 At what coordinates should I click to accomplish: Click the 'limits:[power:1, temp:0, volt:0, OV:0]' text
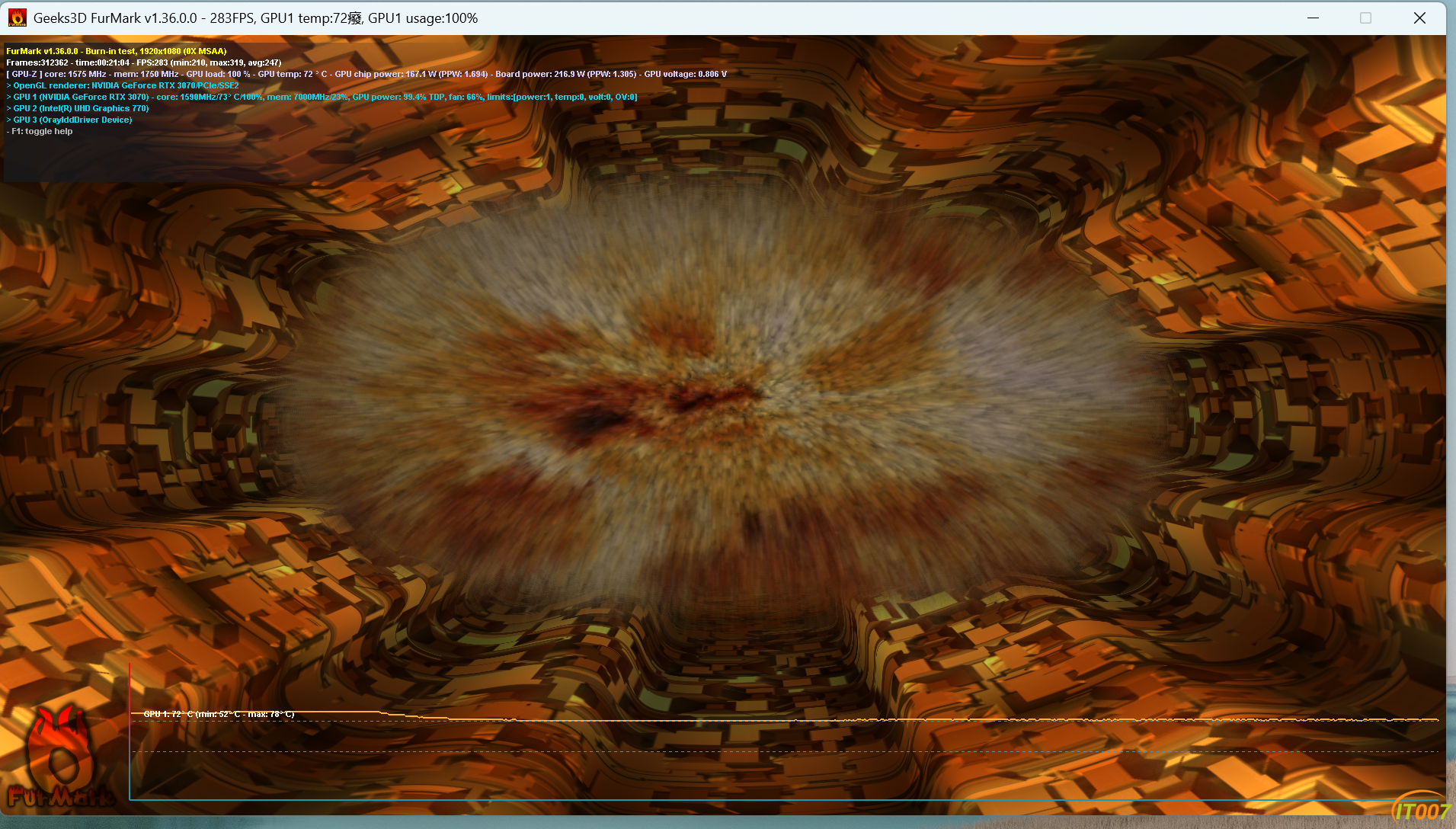(x=562, y=97)
